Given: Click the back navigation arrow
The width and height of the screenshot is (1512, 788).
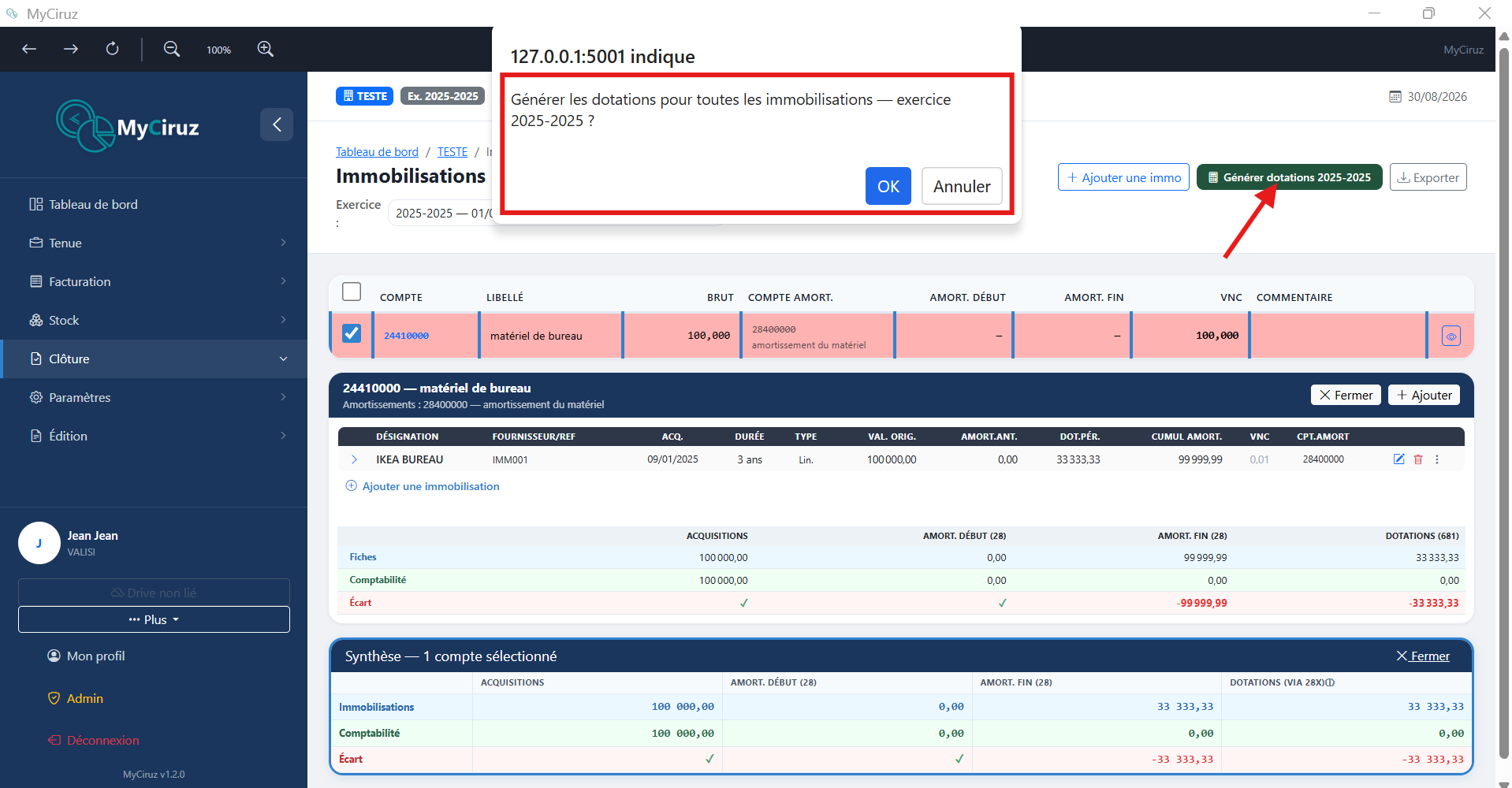Looking at the screenshot, I should (x=29, y=49).
